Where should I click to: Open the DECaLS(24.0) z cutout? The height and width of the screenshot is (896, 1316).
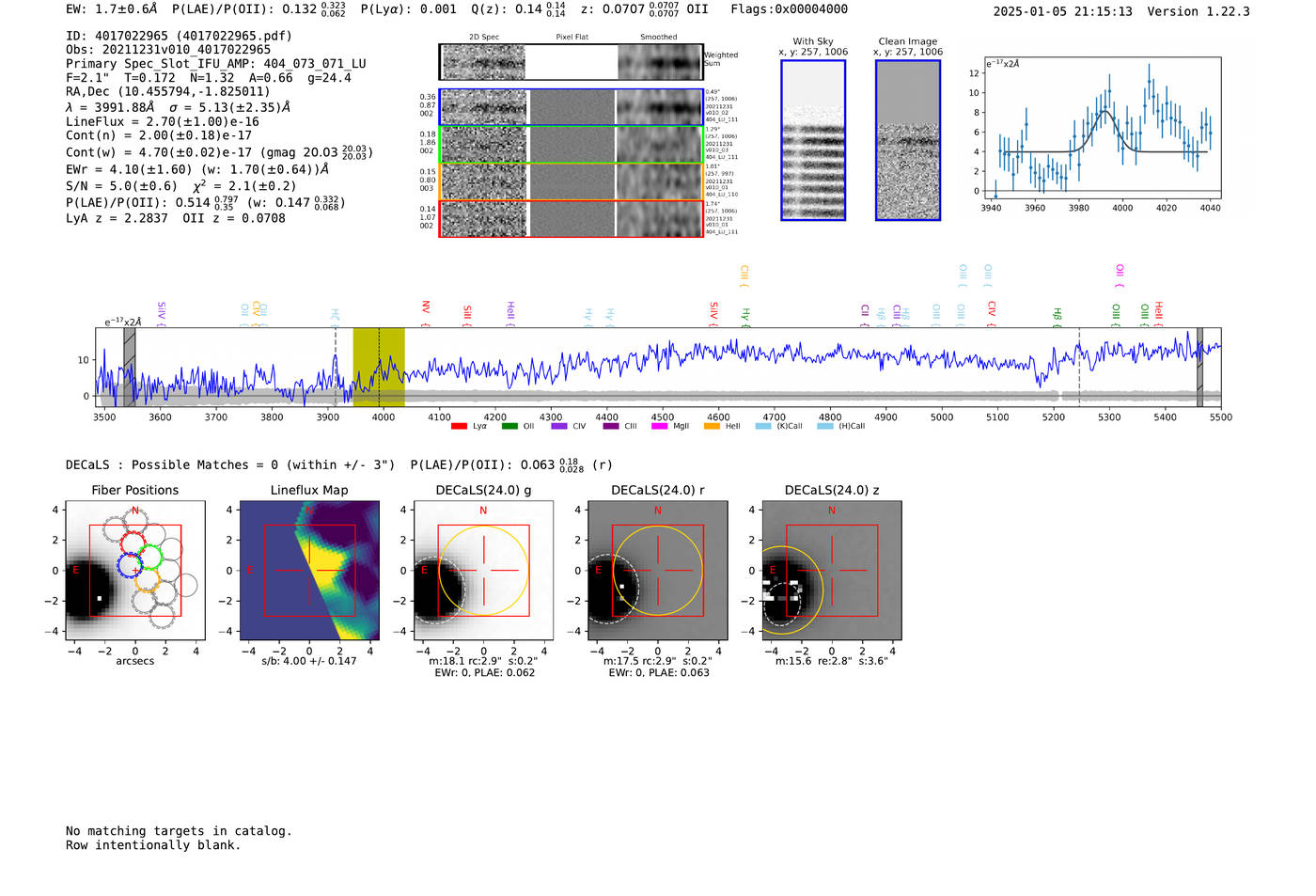(x=831, y=571)
